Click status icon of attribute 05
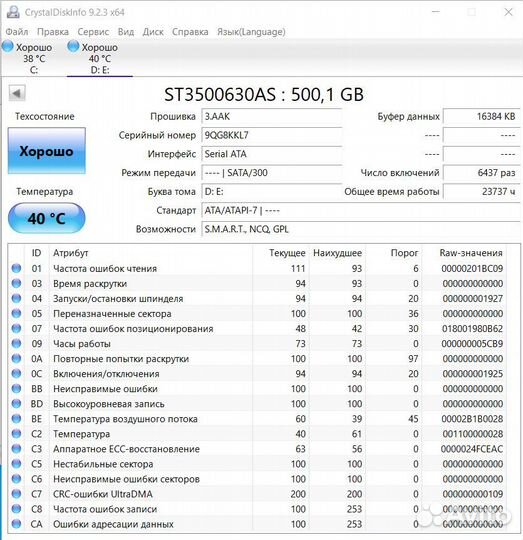Image resolution: width=523 pixels, height=540 pixels. tap(16, 313)
